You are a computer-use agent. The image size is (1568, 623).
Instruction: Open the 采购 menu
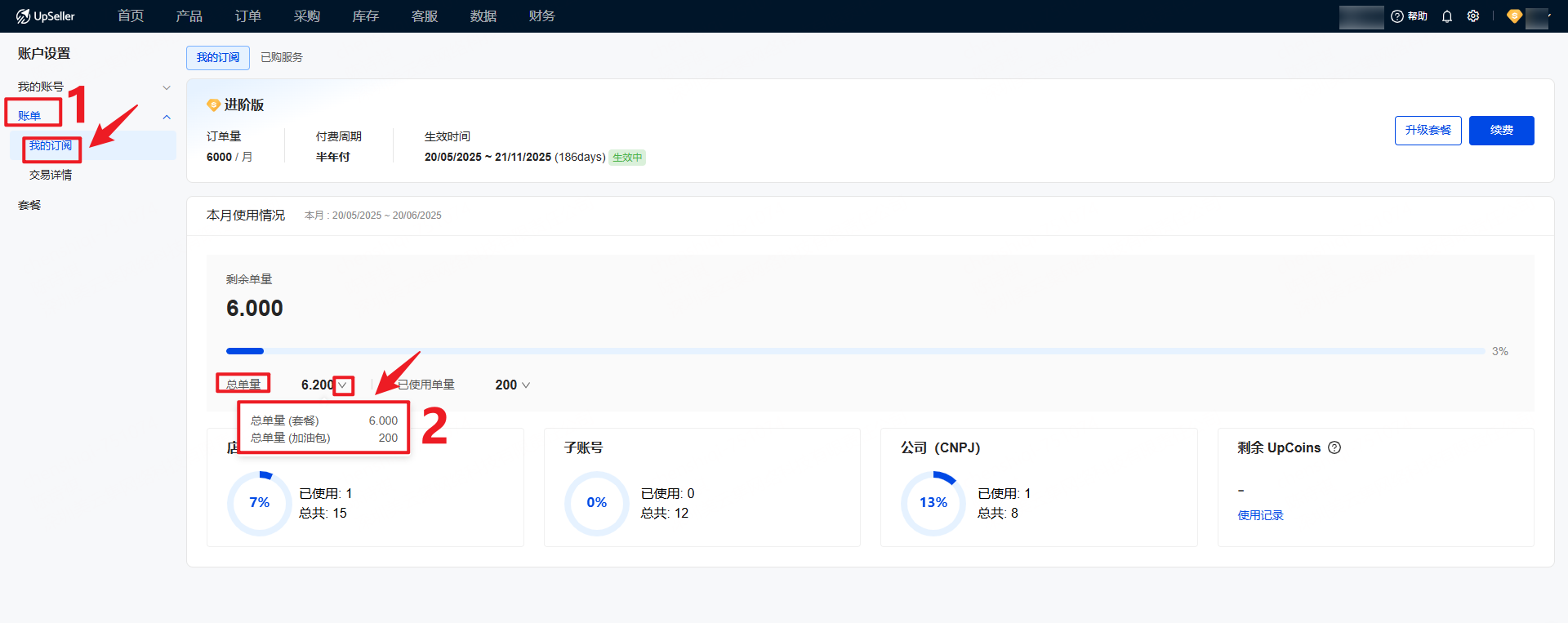[307, 16]
